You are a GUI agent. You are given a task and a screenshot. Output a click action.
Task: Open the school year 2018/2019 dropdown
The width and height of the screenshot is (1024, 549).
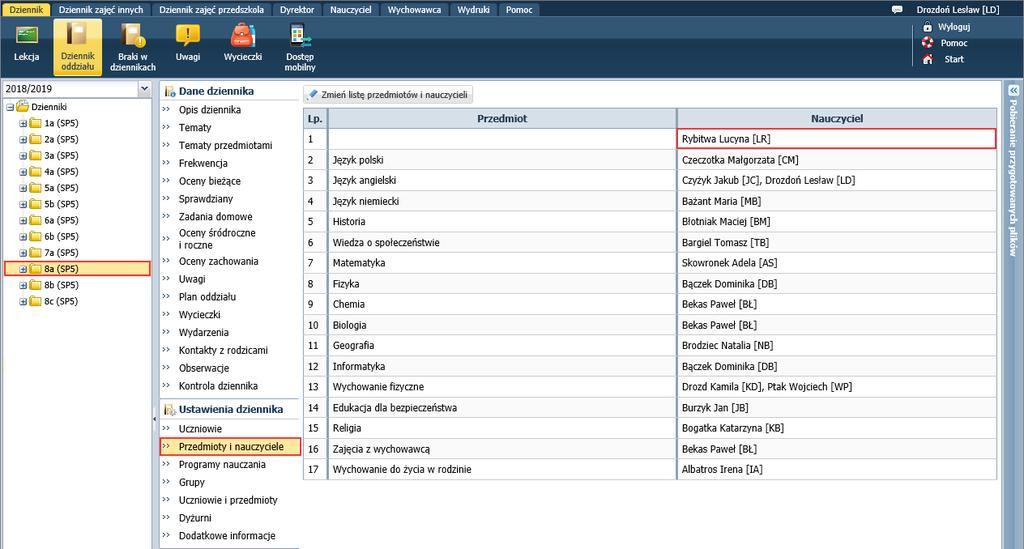point(144,89)
